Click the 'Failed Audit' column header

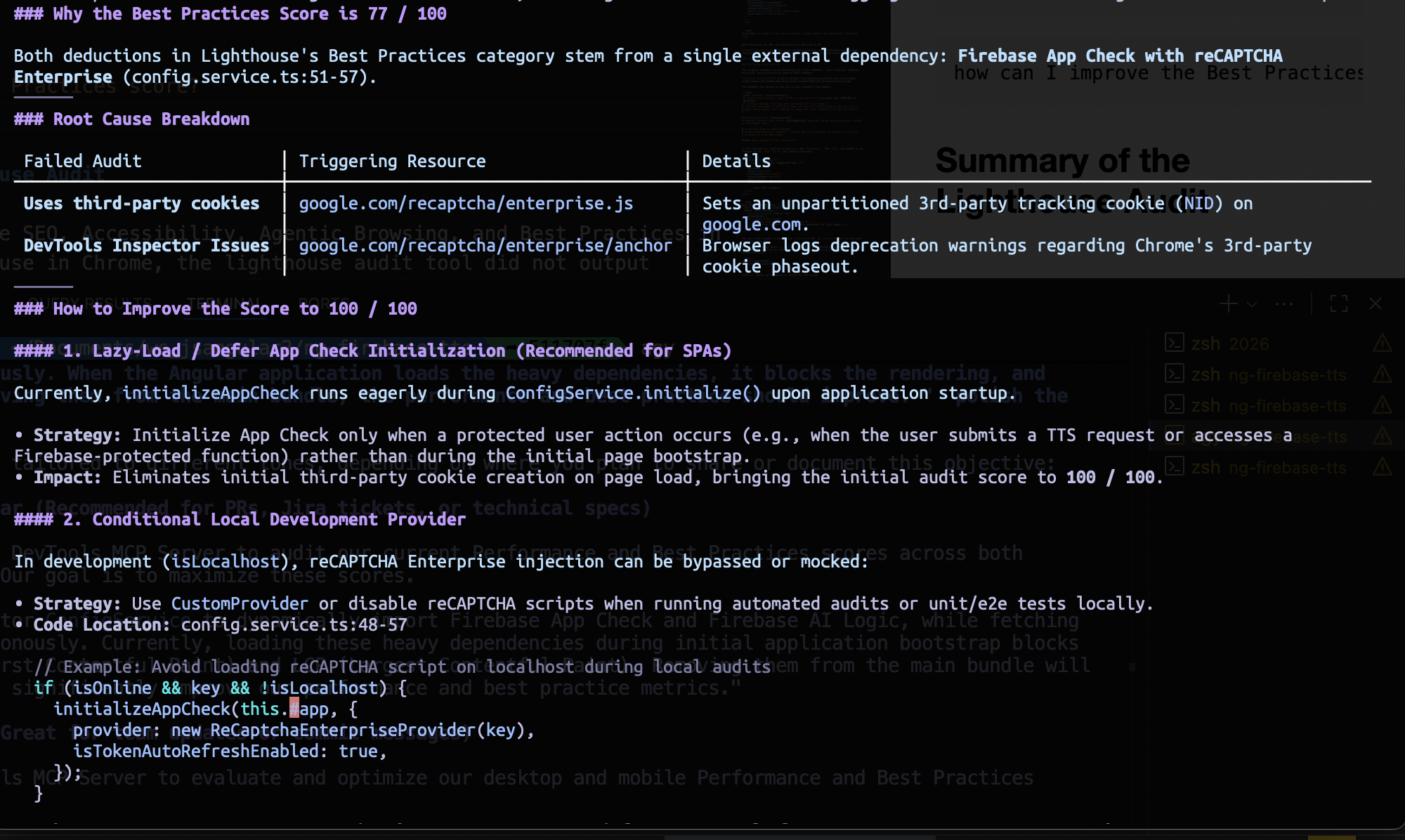click(83, 162)
